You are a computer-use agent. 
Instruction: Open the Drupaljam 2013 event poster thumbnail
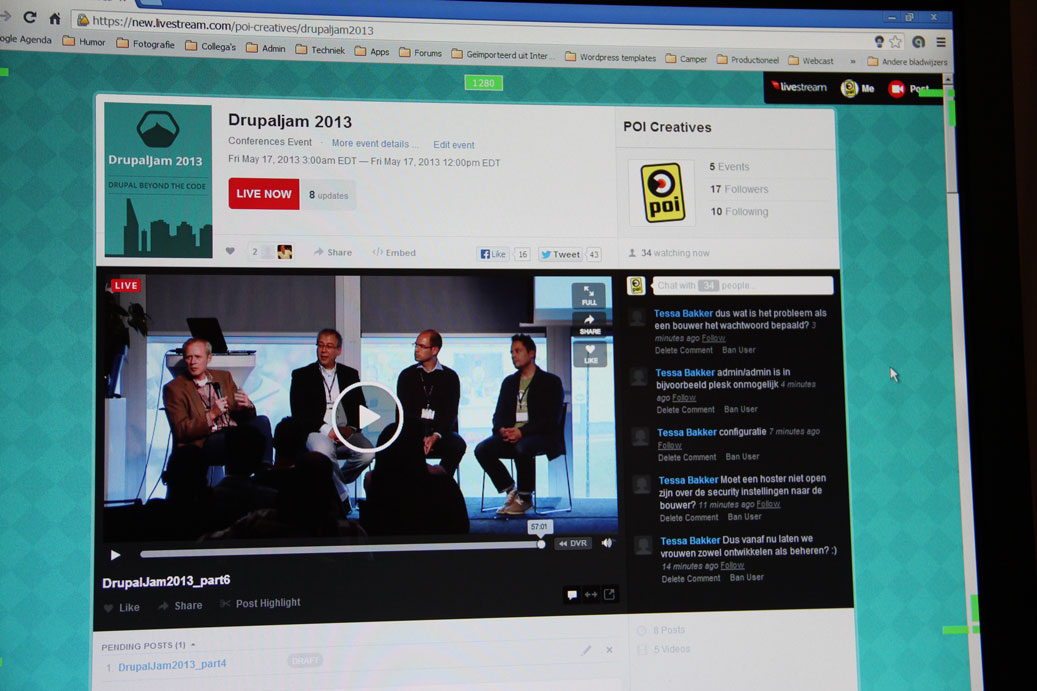click(x=158, y=180)
